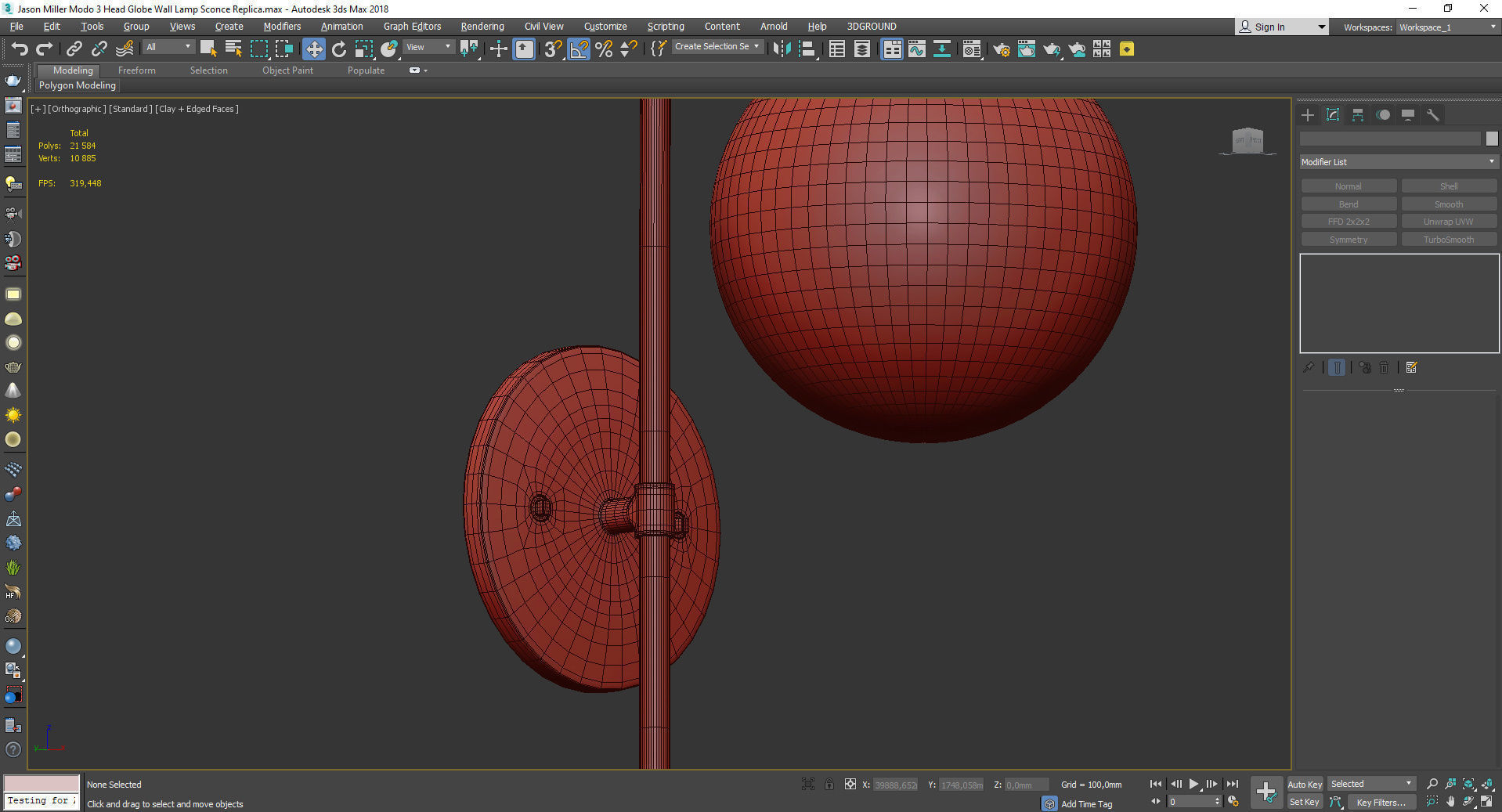Viewport: 1502px width, 812px height.
Task: Open the Rendering menu
Action: (482, 27)
